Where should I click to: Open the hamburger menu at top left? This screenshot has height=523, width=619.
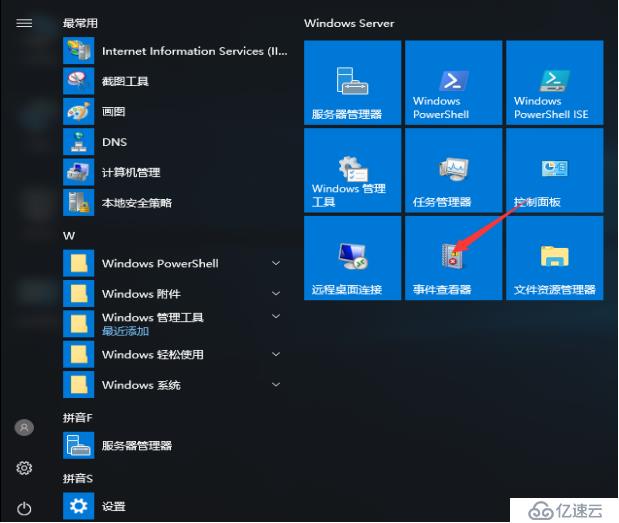point(24,23)
